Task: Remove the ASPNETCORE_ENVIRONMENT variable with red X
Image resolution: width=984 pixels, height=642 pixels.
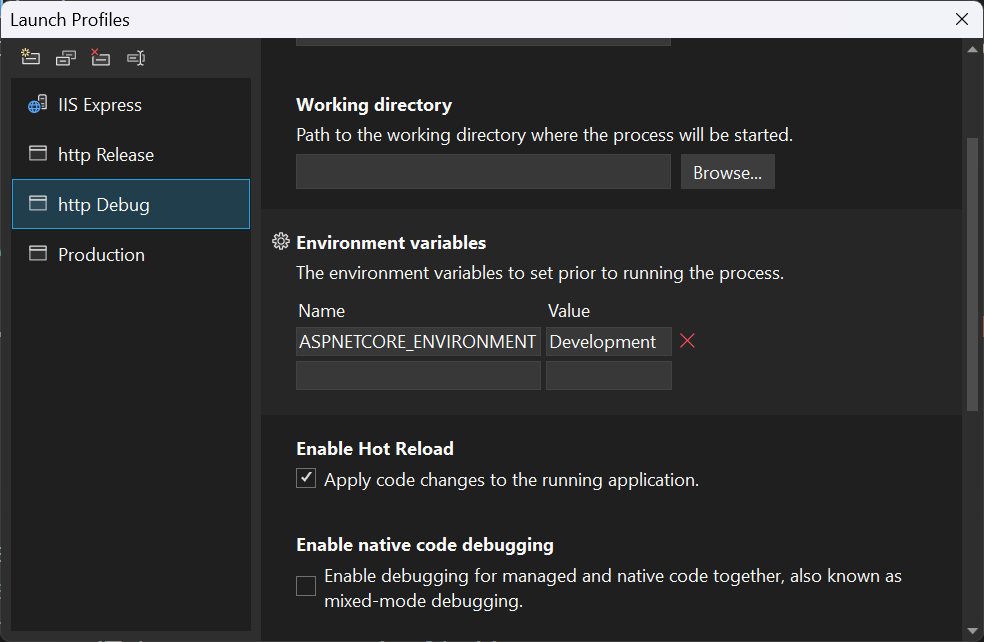Action: [687, 341]
